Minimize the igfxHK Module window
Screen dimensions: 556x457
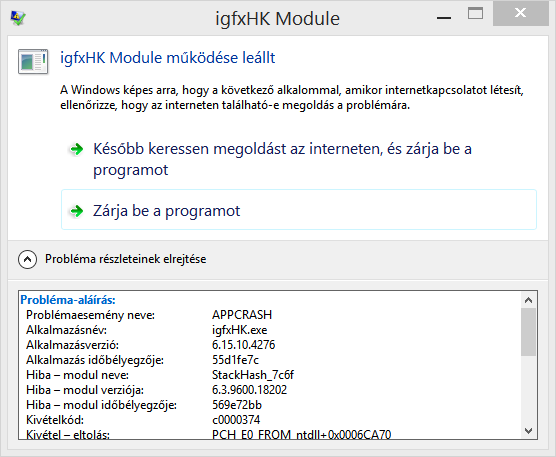(444, 17)
